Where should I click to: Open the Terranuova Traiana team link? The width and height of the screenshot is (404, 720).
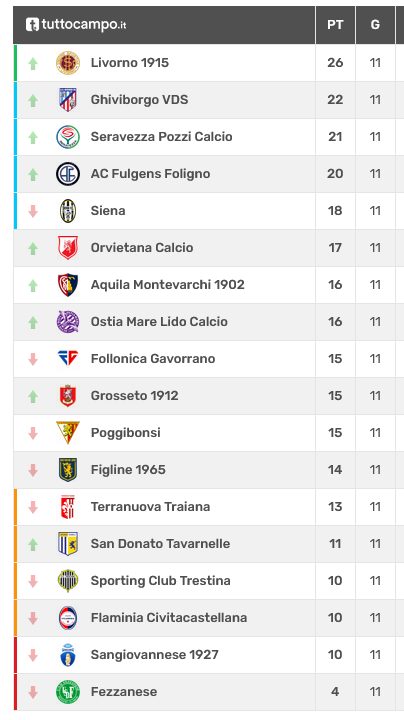click(151, 507)
